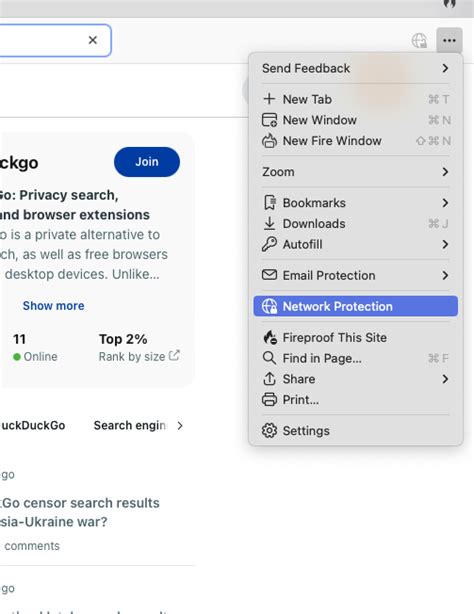Click the Bookmarks icon in the menu

269,202
